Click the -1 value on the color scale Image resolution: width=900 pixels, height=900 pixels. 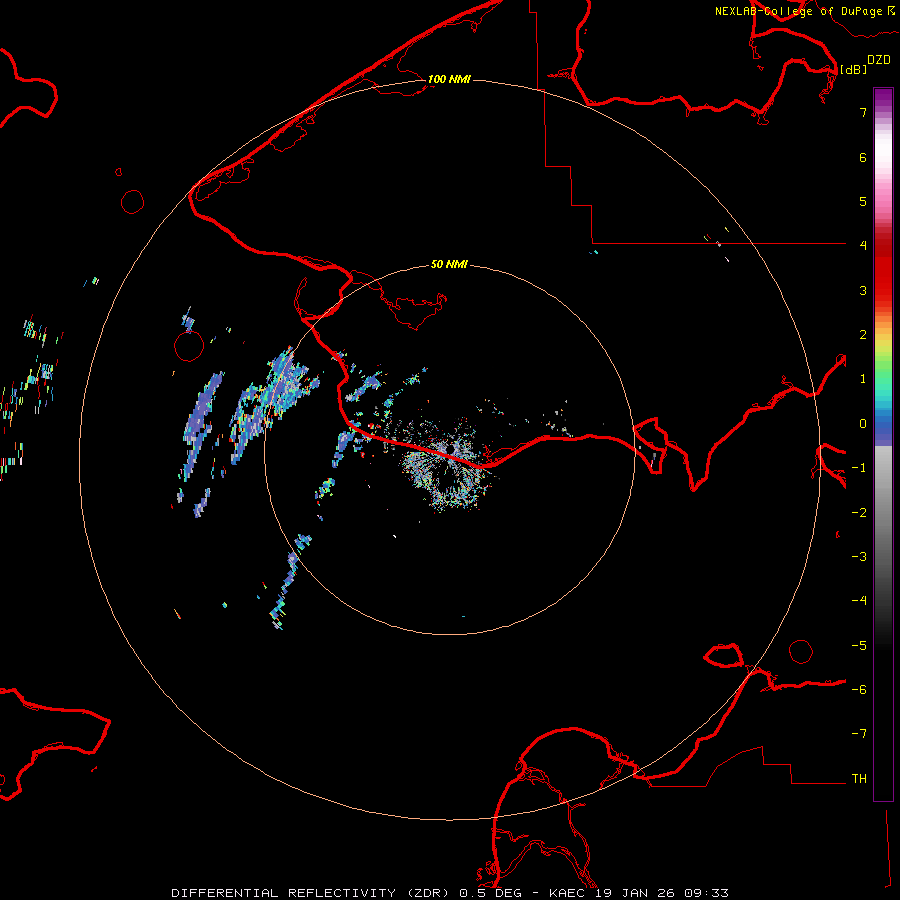pos(859,468)
